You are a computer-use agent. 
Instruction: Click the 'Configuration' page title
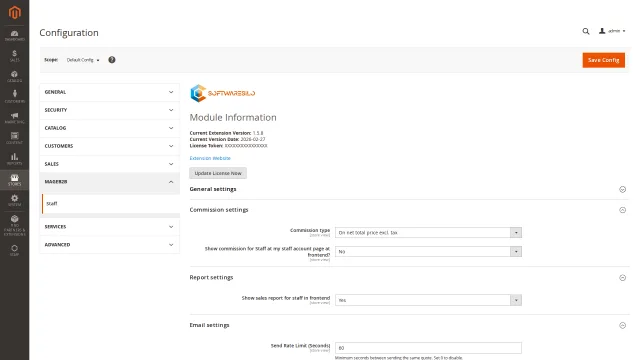click(x=69, y=33)
